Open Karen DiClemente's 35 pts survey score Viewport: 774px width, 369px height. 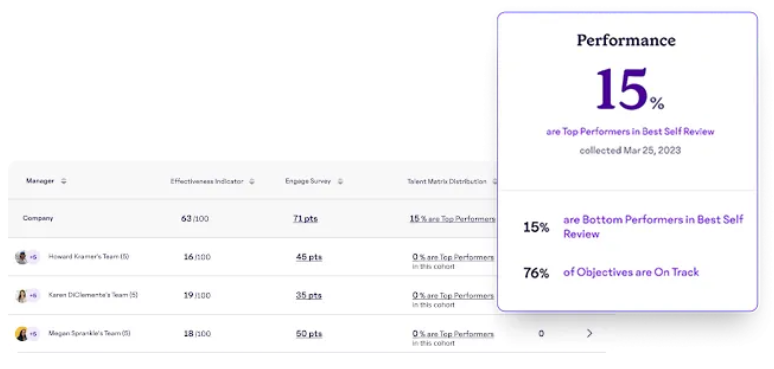(309, 295)
